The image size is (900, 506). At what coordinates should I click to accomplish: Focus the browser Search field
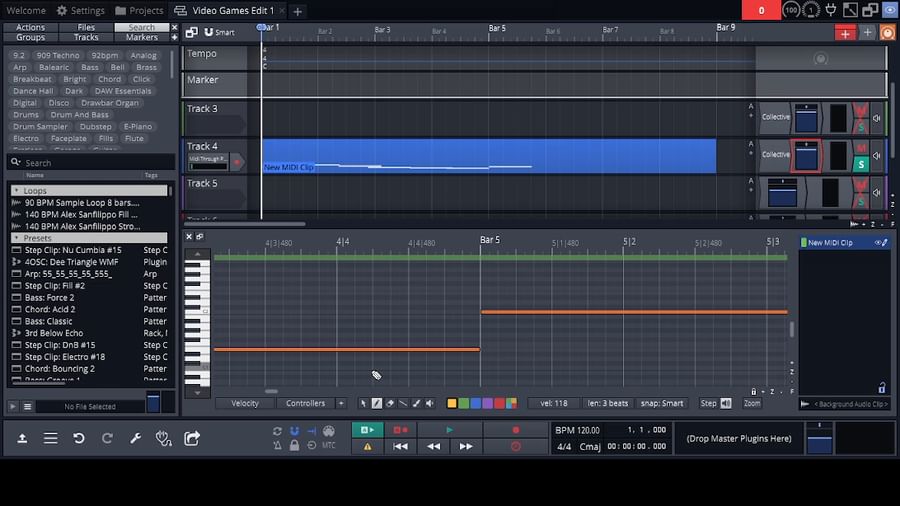92,163
